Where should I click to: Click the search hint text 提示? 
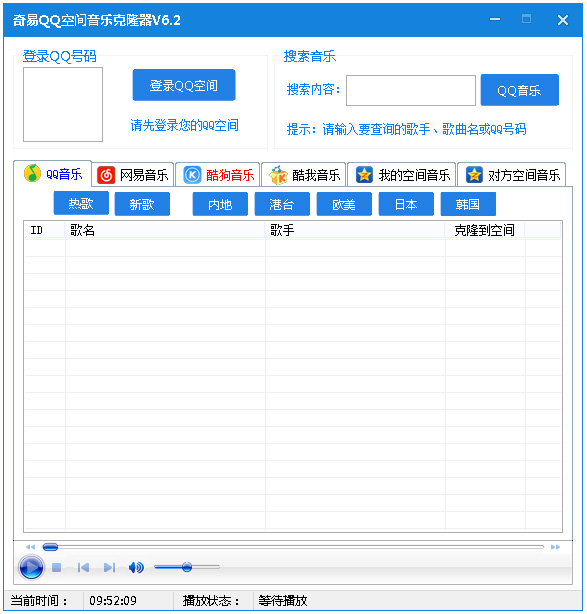click(x=406, y=129)
